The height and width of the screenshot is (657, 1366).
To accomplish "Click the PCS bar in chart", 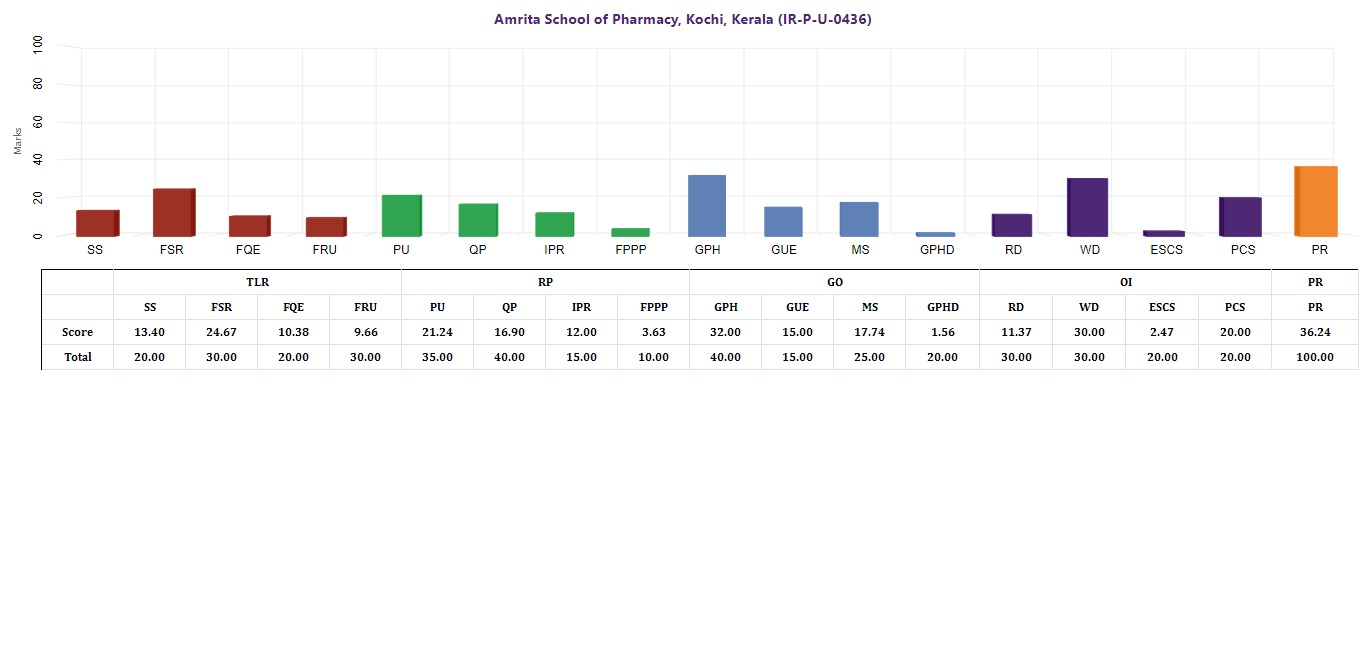I will [x=1241, y=217].
